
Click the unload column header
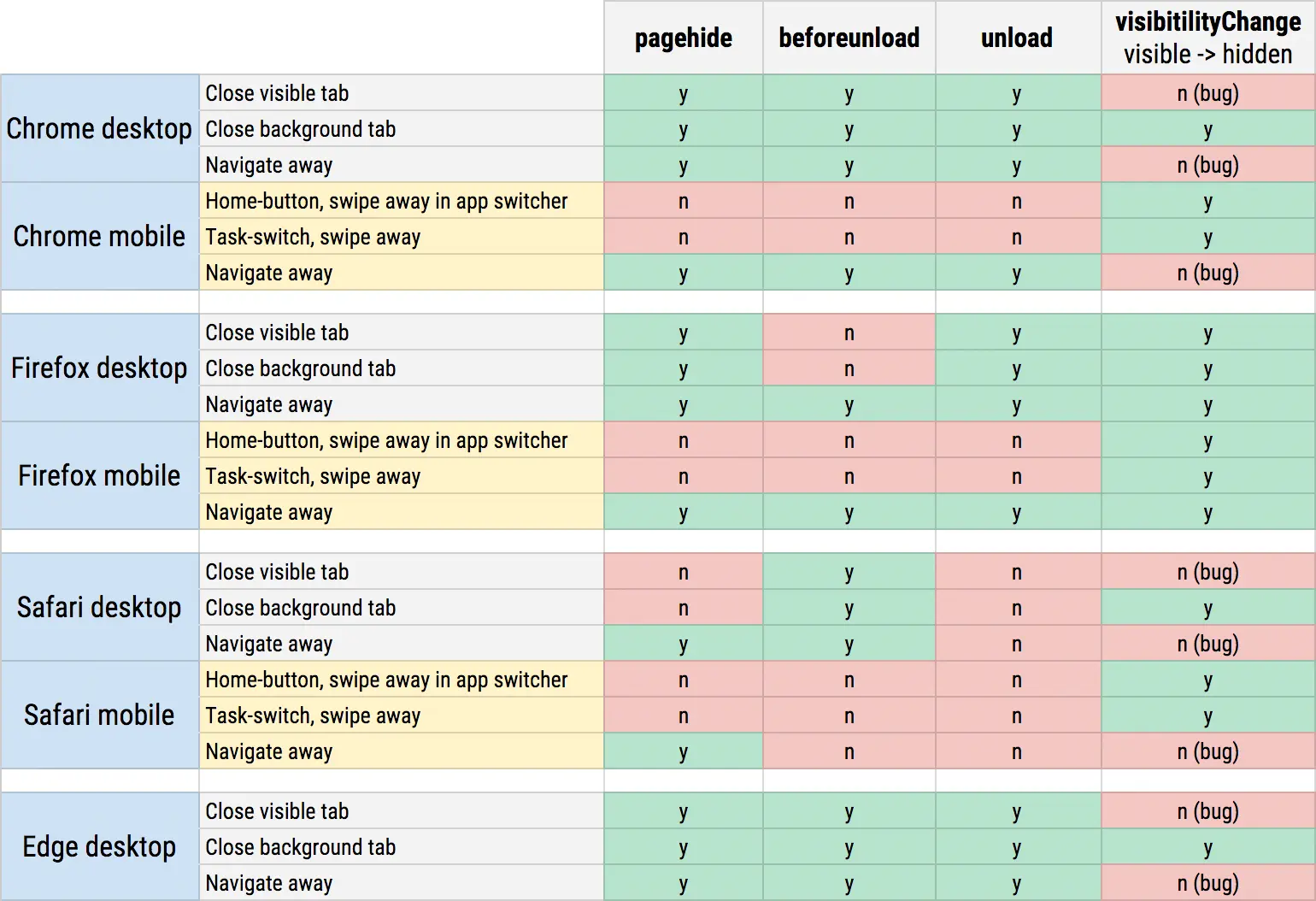click(1017, 38)
